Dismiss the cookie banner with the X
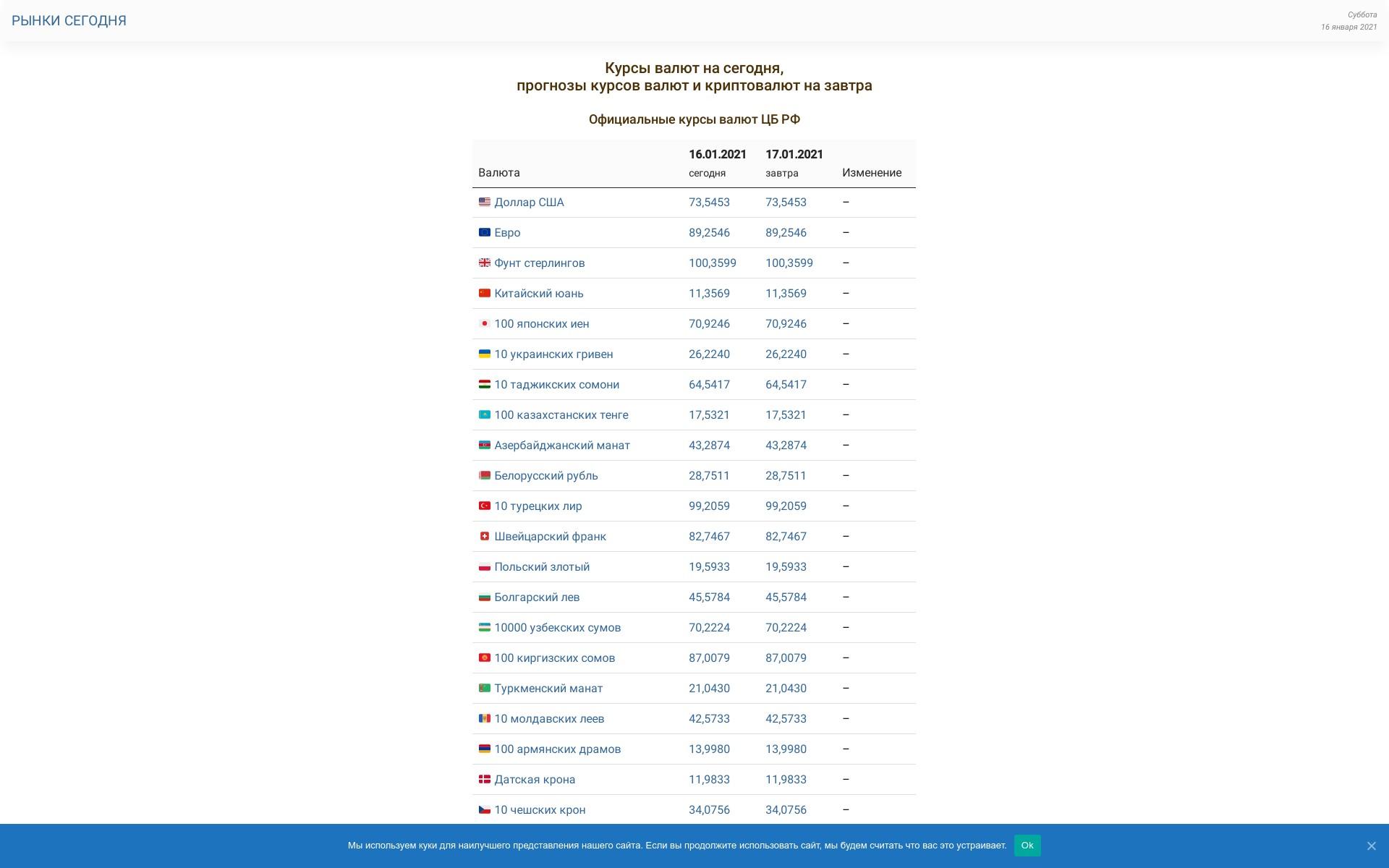Viewport: 1389px width, 868px height. [x=1371, y=846]
